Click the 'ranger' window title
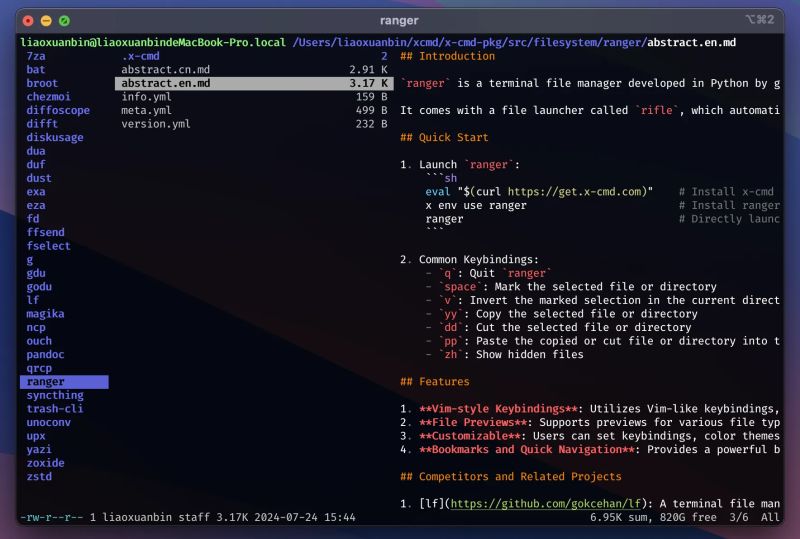 point(399,20)
